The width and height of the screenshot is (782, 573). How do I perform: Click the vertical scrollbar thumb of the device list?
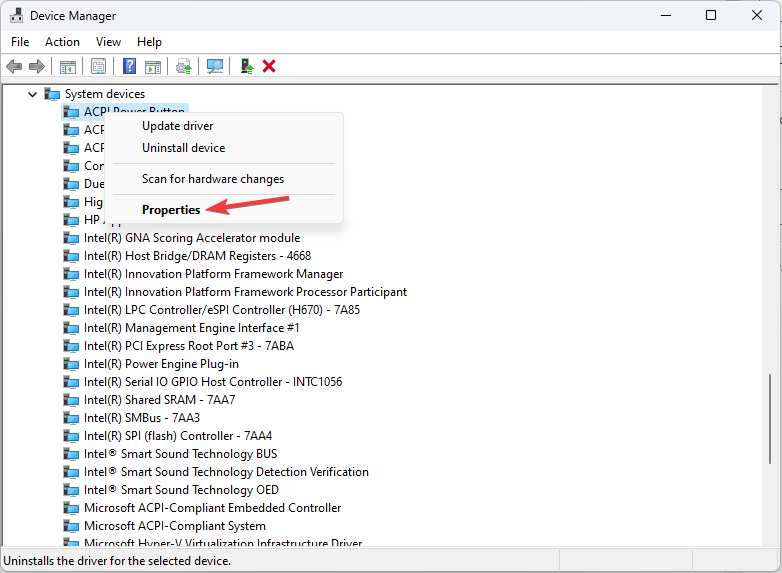pyautogui.click(x=771, y=419)
